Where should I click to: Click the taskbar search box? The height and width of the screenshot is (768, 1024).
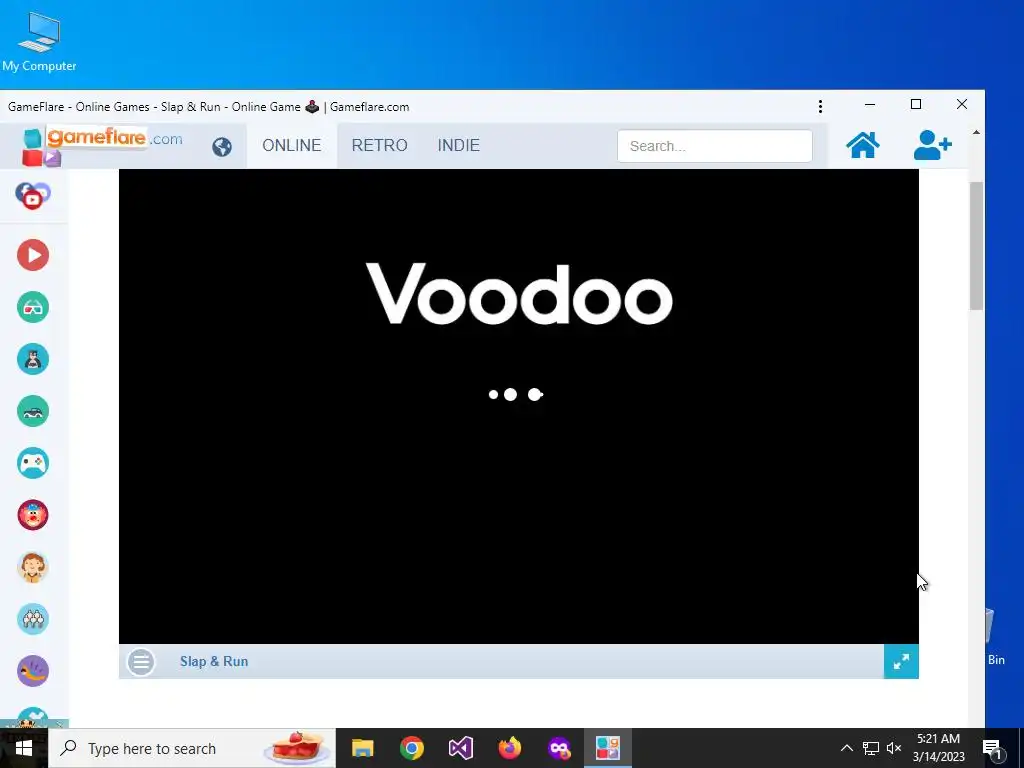pos(192,748)
